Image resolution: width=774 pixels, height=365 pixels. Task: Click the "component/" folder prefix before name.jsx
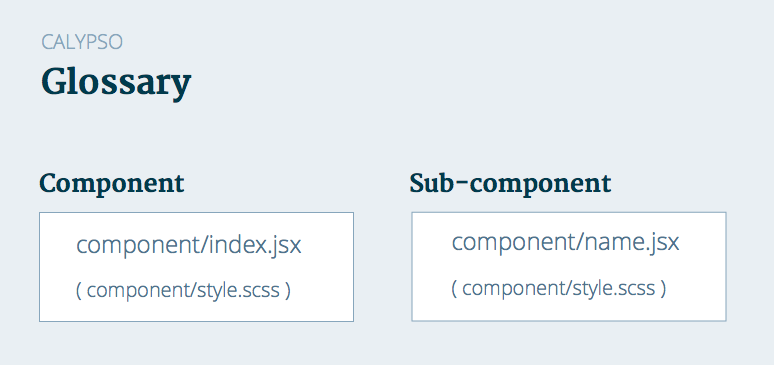pos(518,242)
